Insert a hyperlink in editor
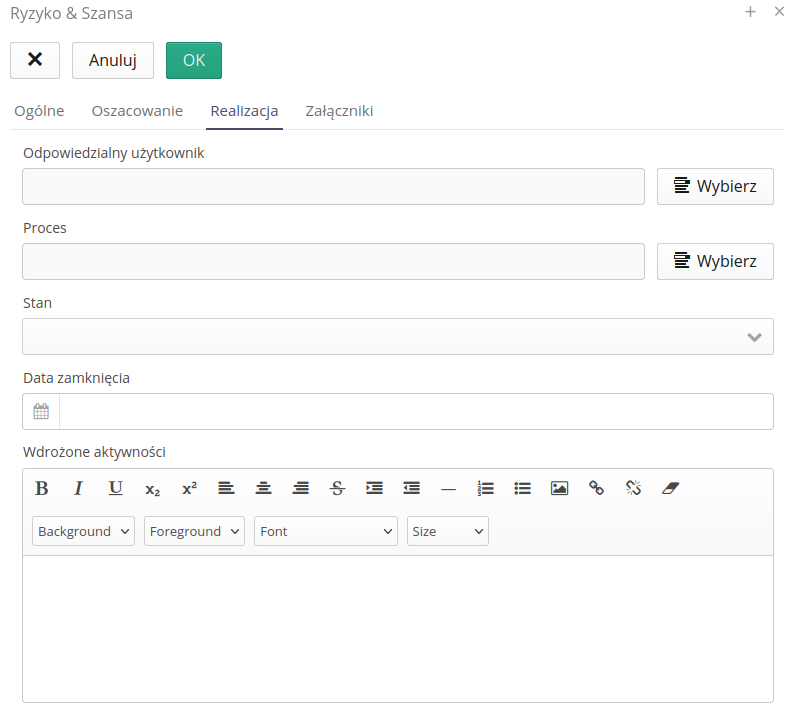The height and width of the screenshot is (723, 785). click(596, 488)
